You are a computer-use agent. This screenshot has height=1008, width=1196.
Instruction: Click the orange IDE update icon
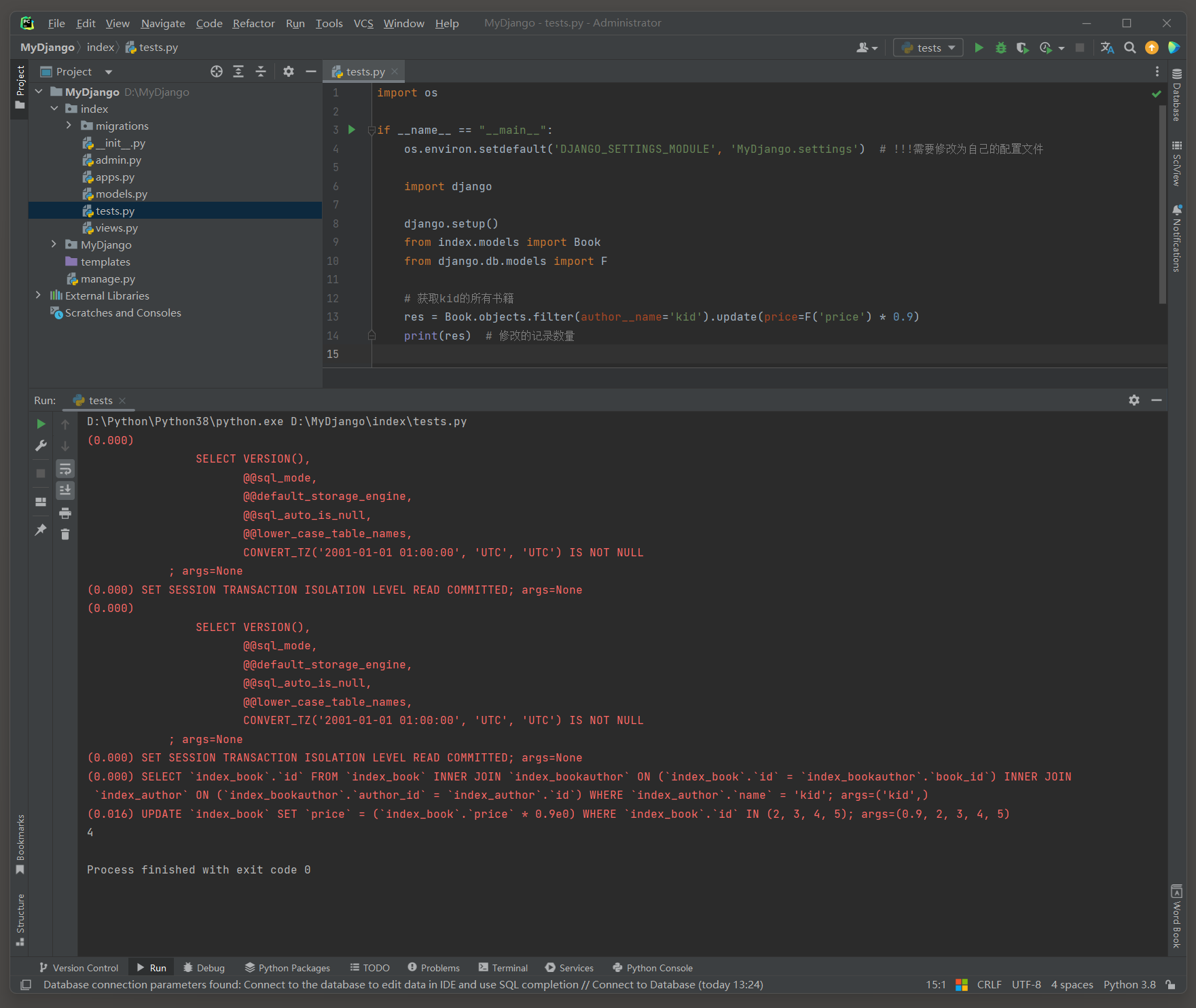click(x=1152, y=48)
